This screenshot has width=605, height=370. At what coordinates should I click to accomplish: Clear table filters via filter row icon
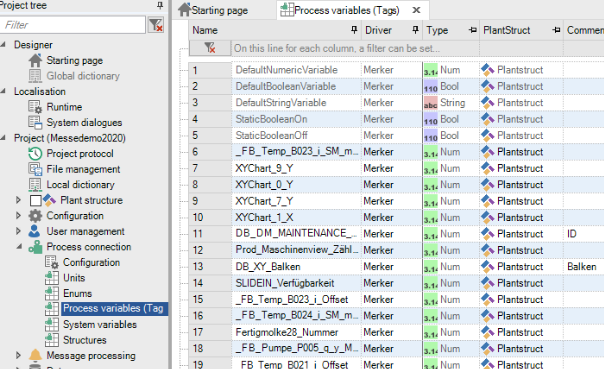(x=210, y=48)
